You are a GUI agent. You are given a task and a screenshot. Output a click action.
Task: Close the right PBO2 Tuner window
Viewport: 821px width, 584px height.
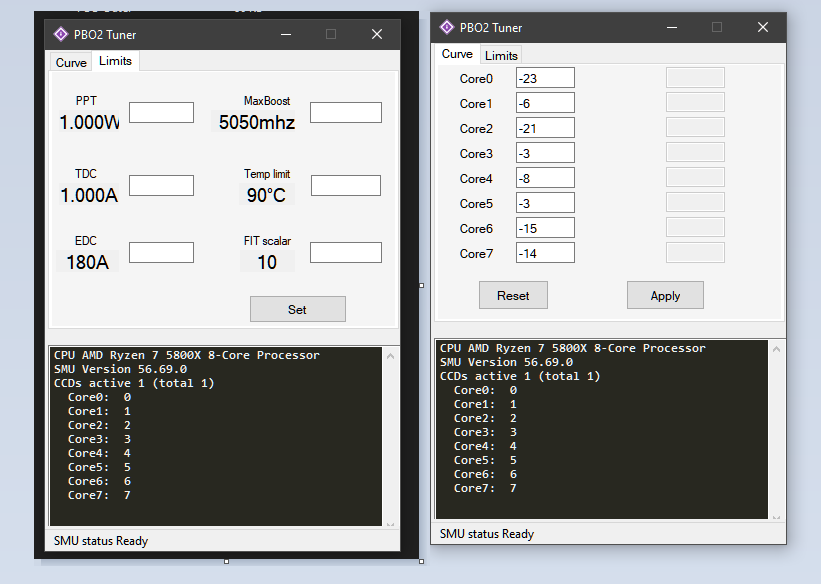[x=763, y=27]
